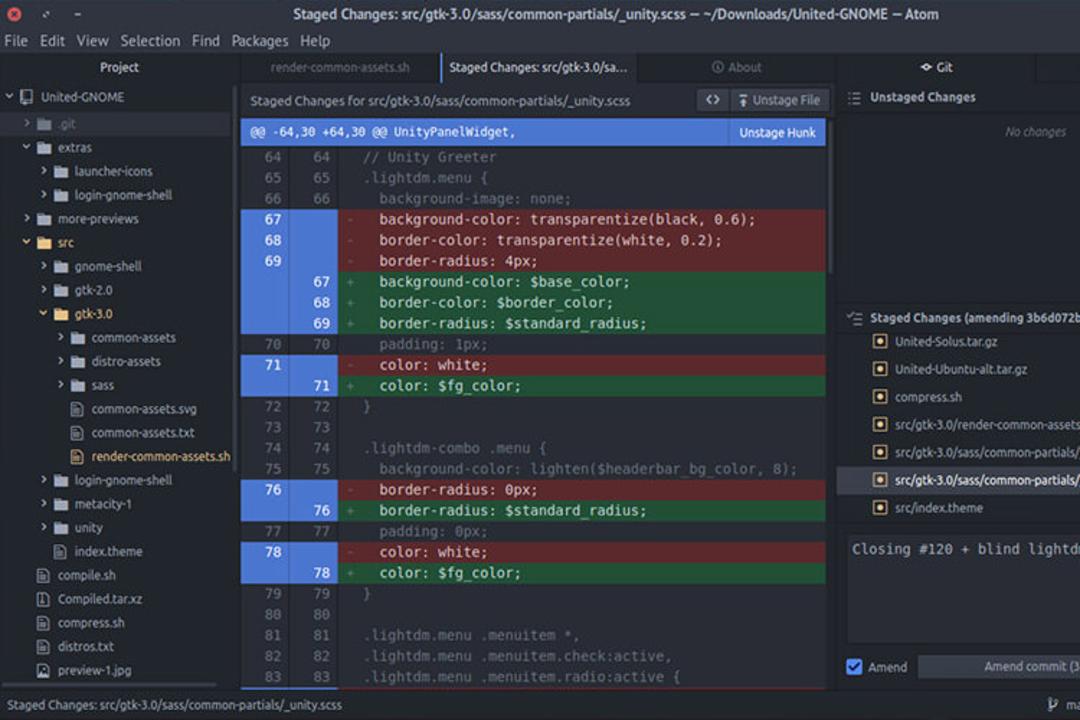Click the status icon beside src/index.theme
1080x720 pixels.
pos(880,508)
